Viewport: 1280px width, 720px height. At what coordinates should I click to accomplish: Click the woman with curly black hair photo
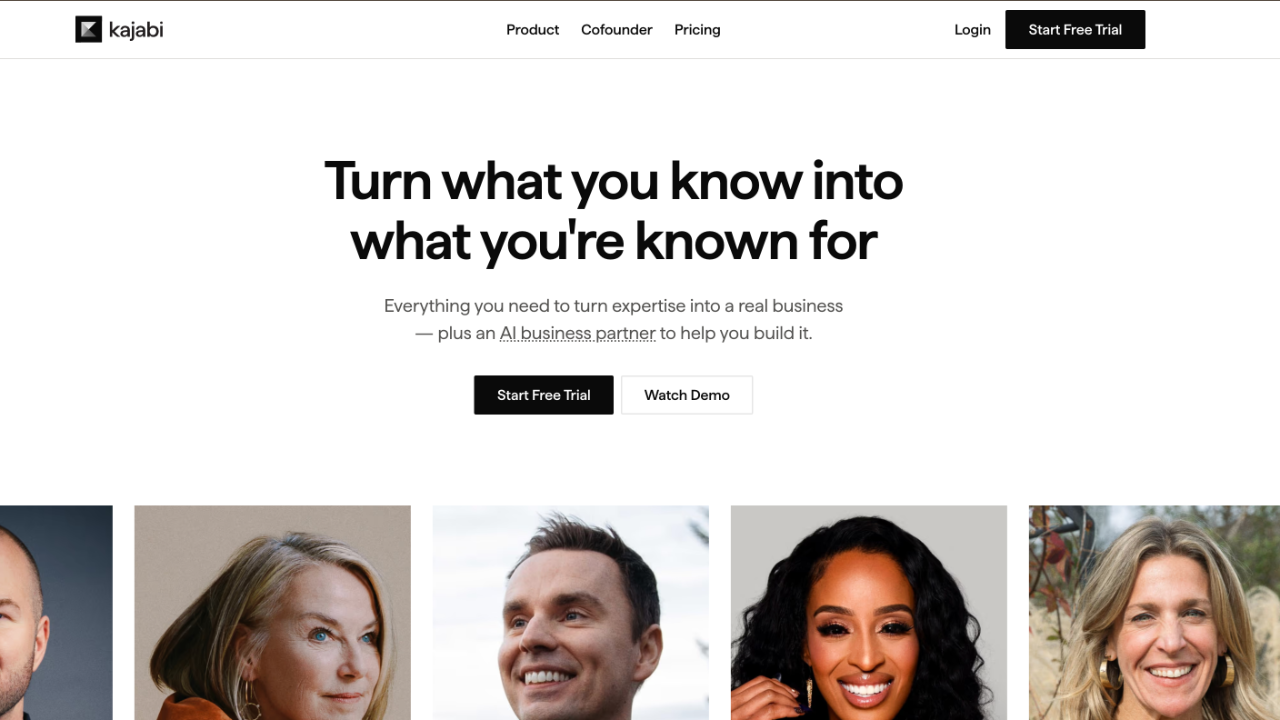point(869,612)
